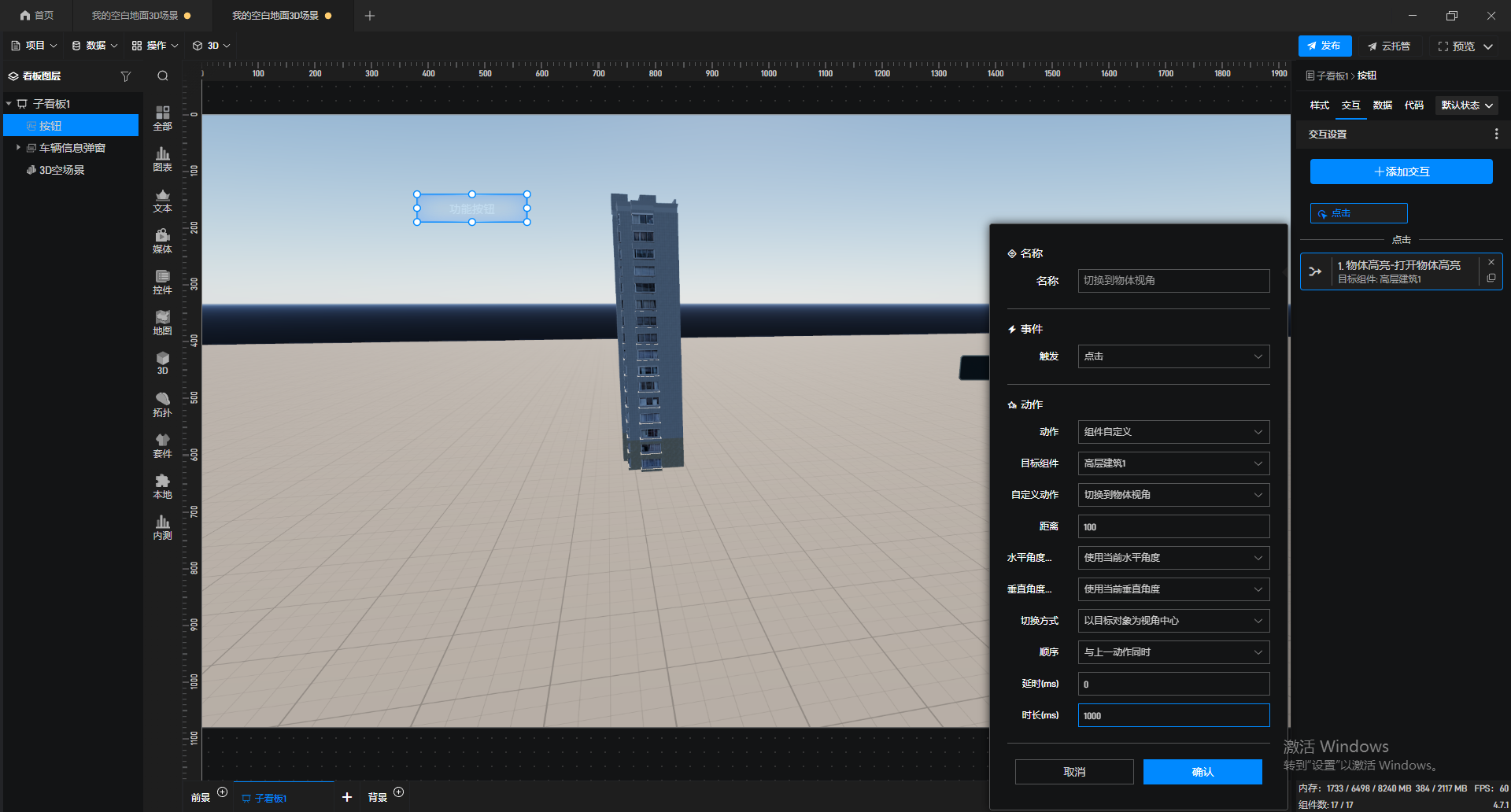This screenshot has width=1511, height=812.
Task: Open the 项目 menu
Action: (x=35, y=46)
